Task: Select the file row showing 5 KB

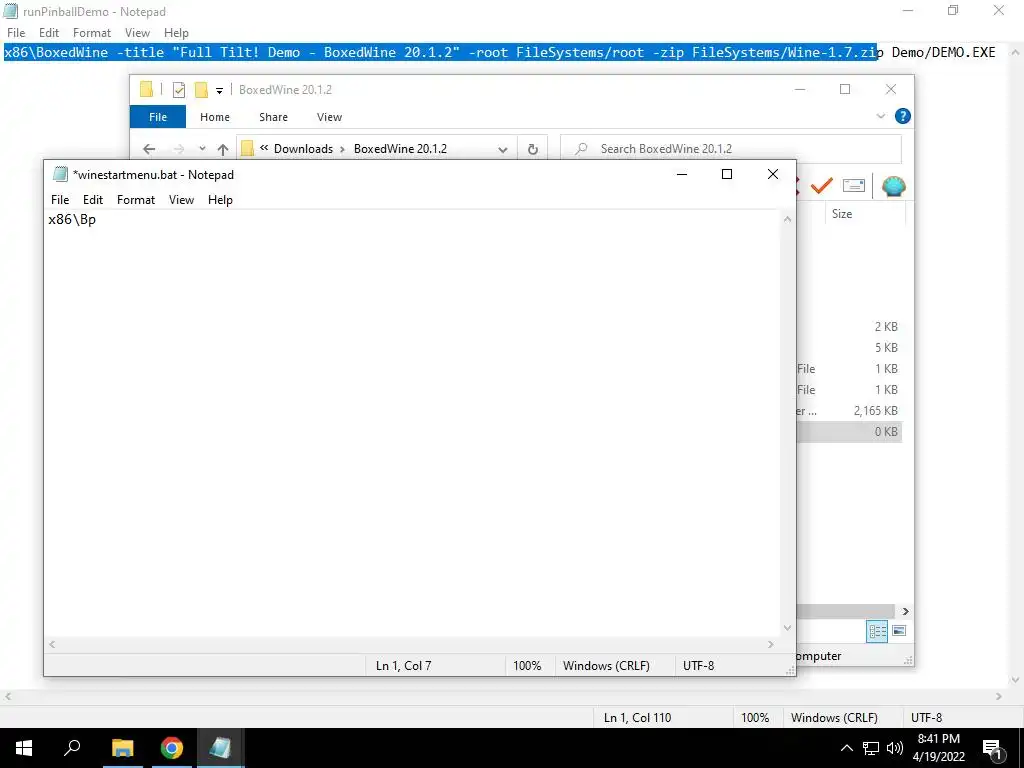Action: pos(850,347)
